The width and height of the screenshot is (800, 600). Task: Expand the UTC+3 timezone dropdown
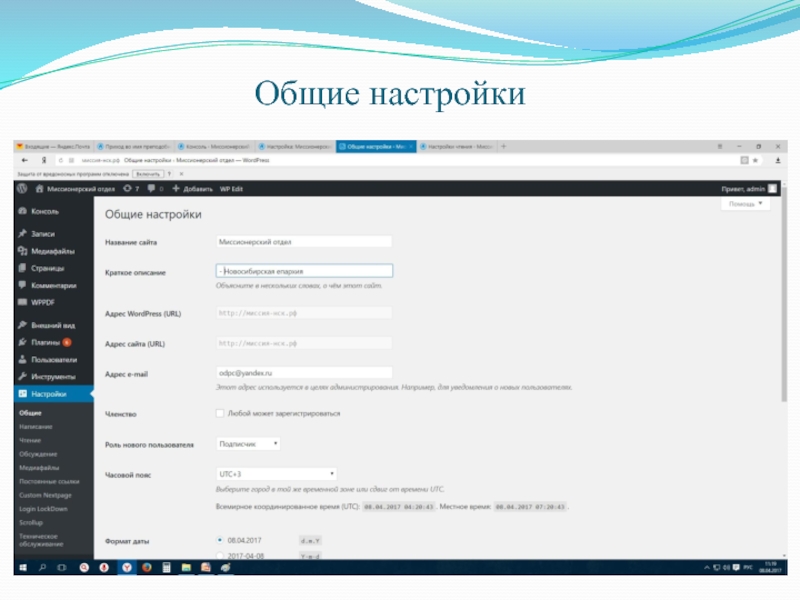pos(276,473)
